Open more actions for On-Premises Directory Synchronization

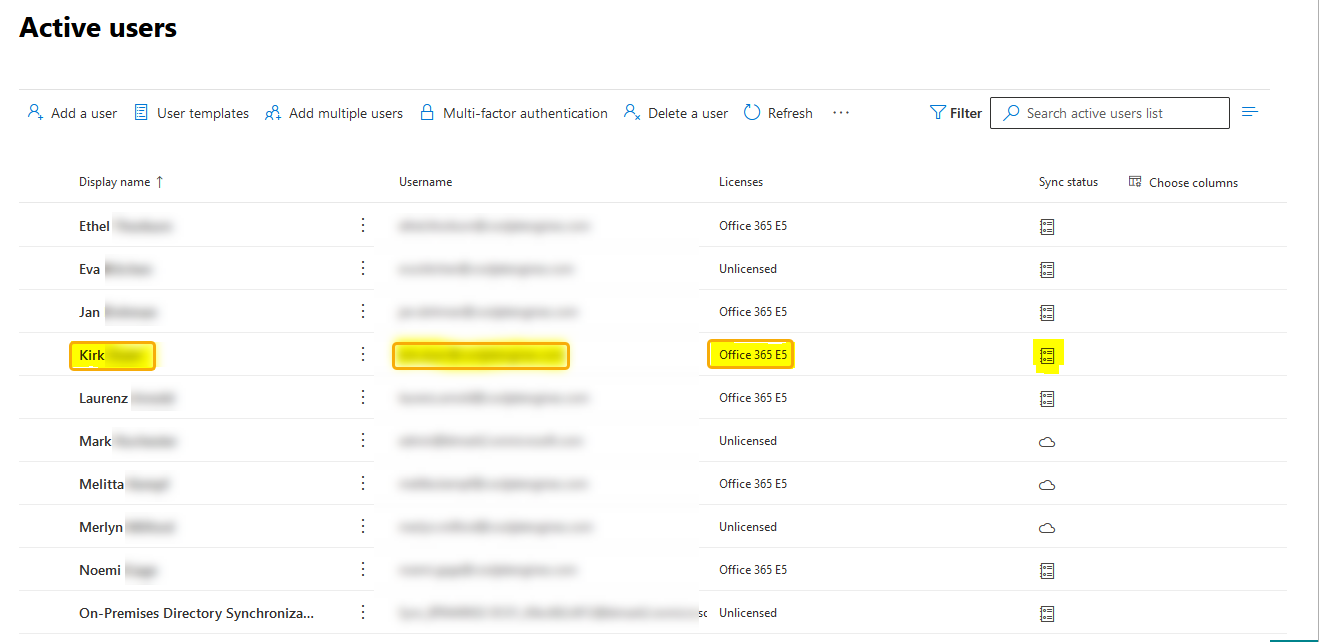(363, 613)
